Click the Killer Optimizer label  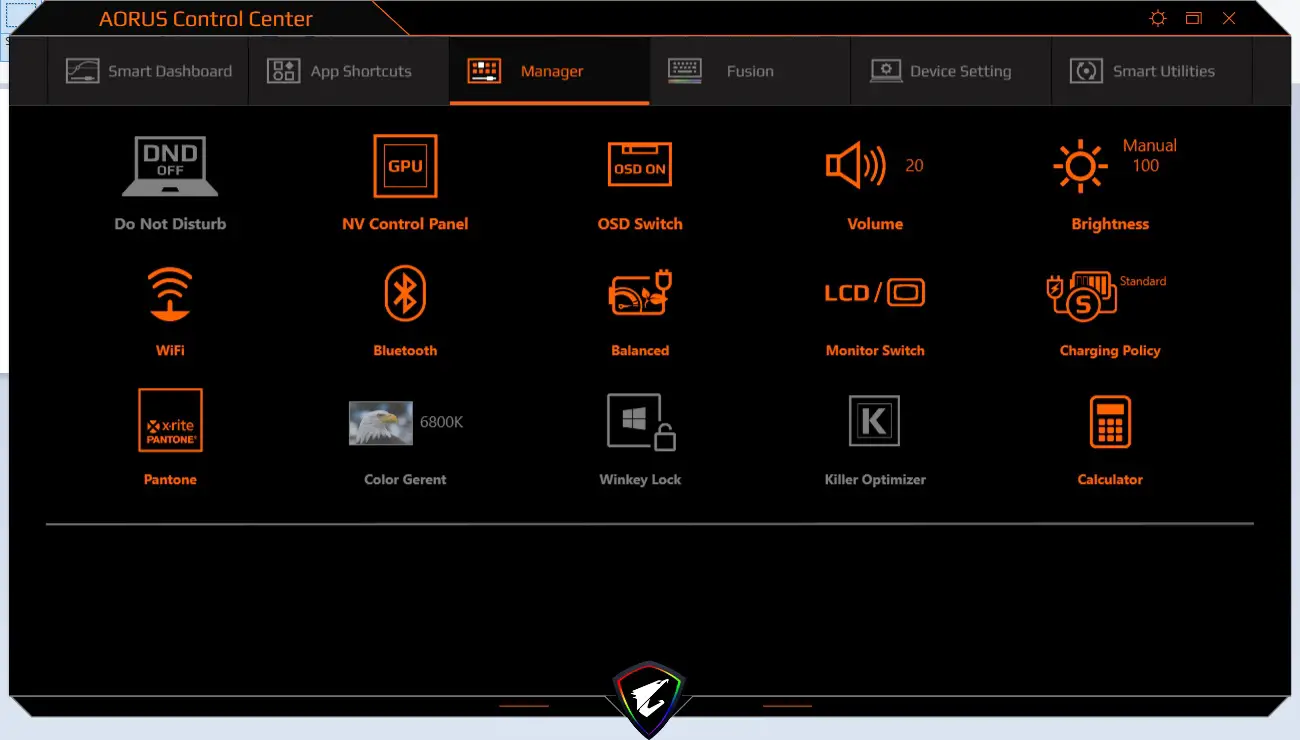click(x=875, y=480)
